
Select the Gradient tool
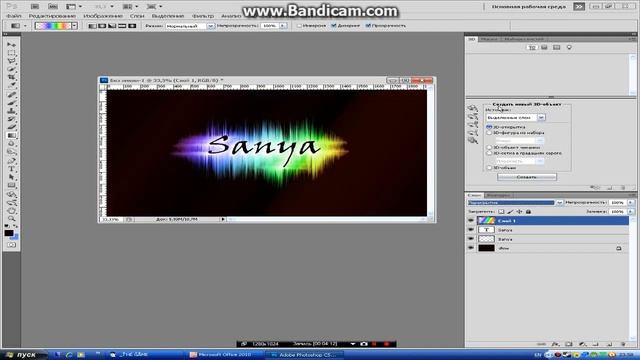click(11, 136)
